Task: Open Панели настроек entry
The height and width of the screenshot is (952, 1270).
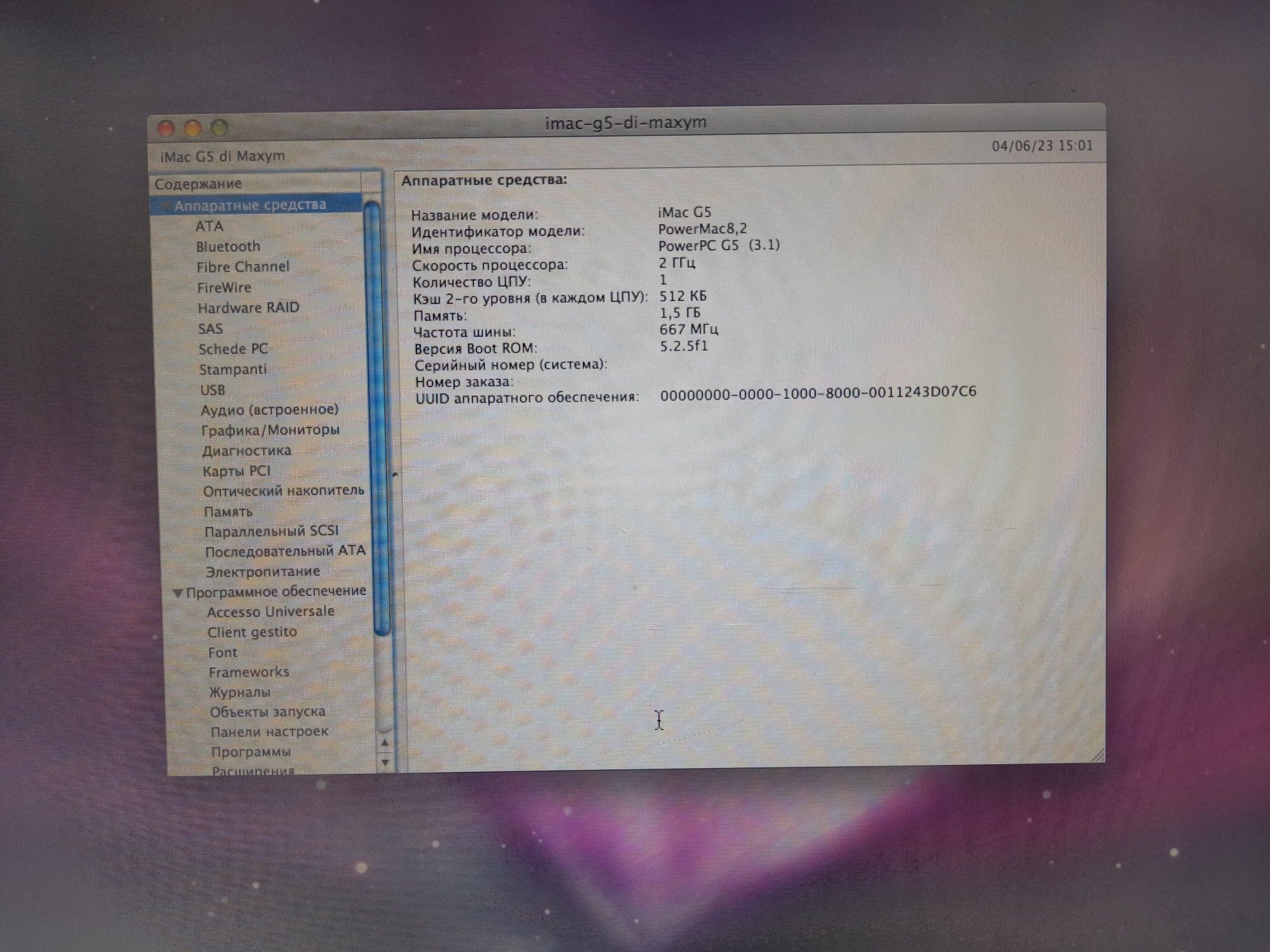Action: pos(269,732)
